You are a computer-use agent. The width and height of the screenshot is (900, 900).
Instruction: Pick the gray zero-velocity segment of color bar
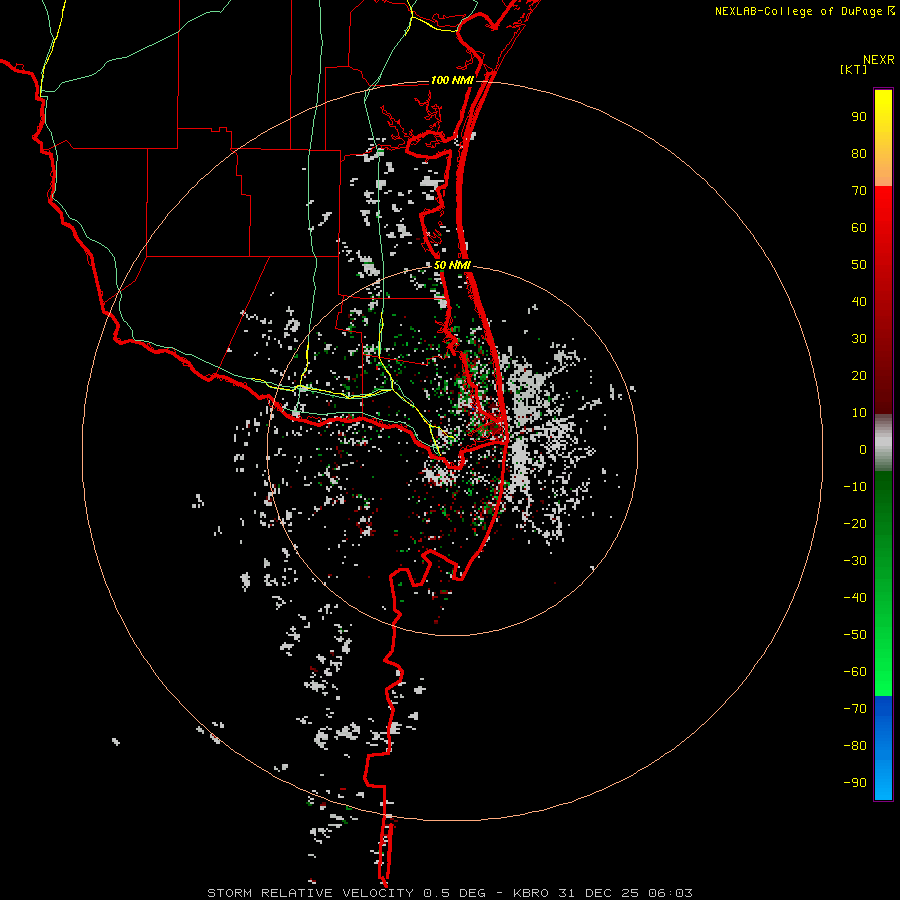[883, 443]
